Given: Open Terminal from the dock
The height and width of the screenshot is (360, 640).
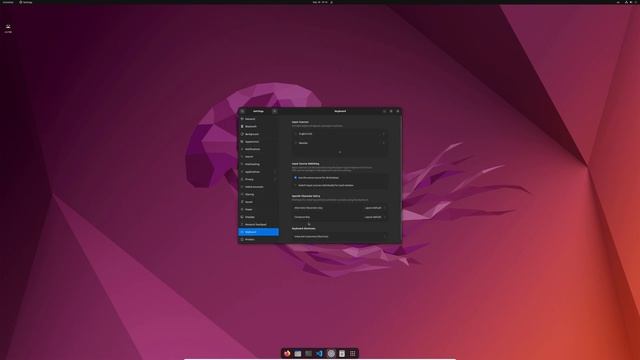Looking at the screenshot, I should pos(308,353).
